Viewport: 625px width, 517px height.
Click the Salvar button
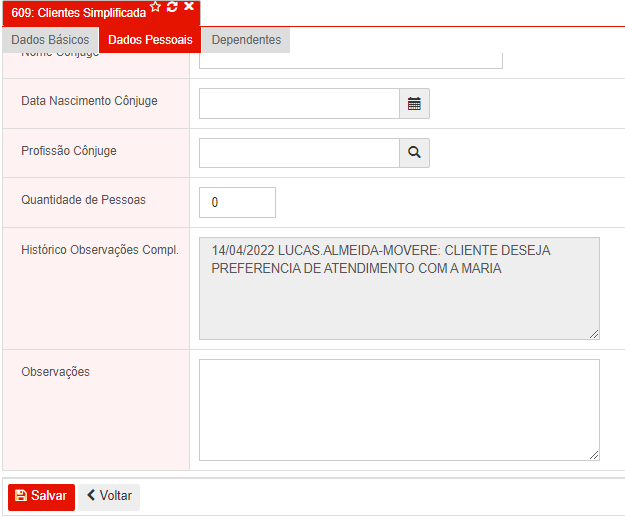point(41,497)
